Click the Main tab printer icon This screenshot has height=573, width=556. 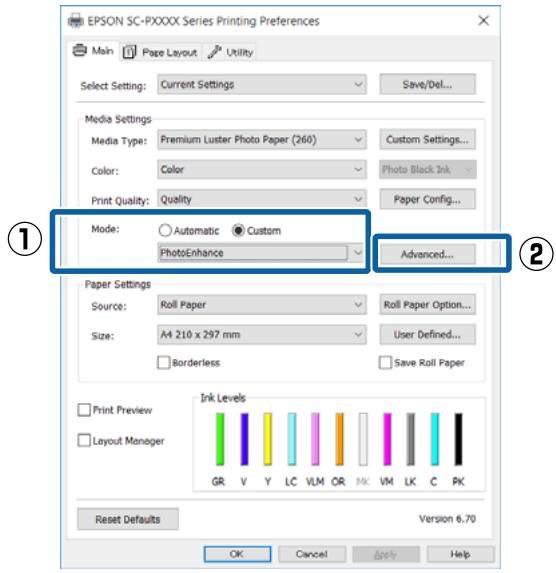click(80, 50)
